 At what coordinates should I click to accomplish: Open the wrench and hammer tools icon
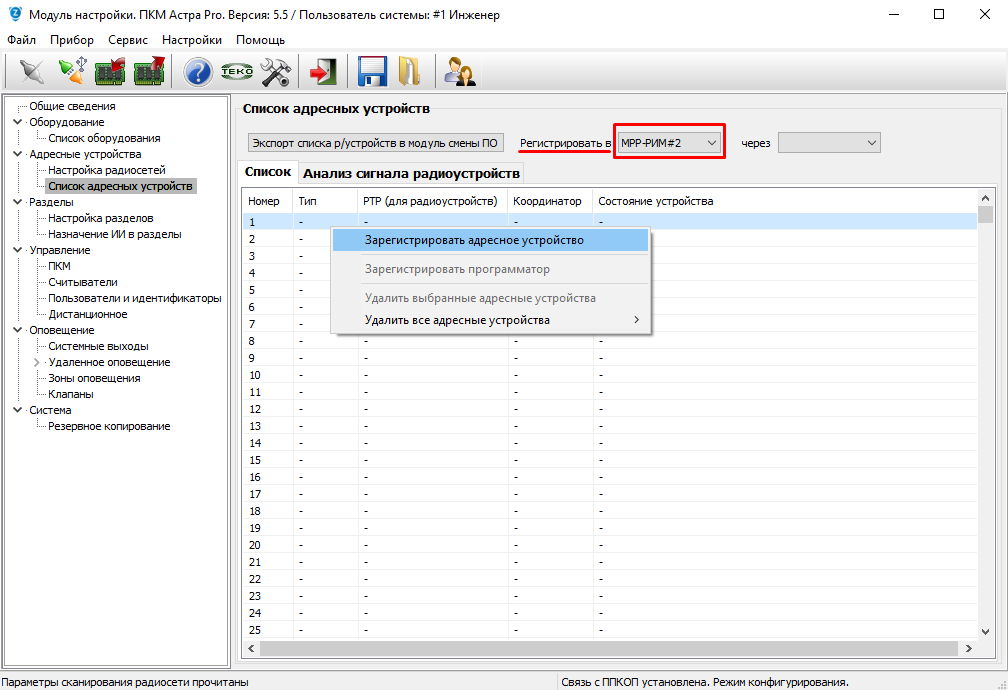[x=276, y=71]
